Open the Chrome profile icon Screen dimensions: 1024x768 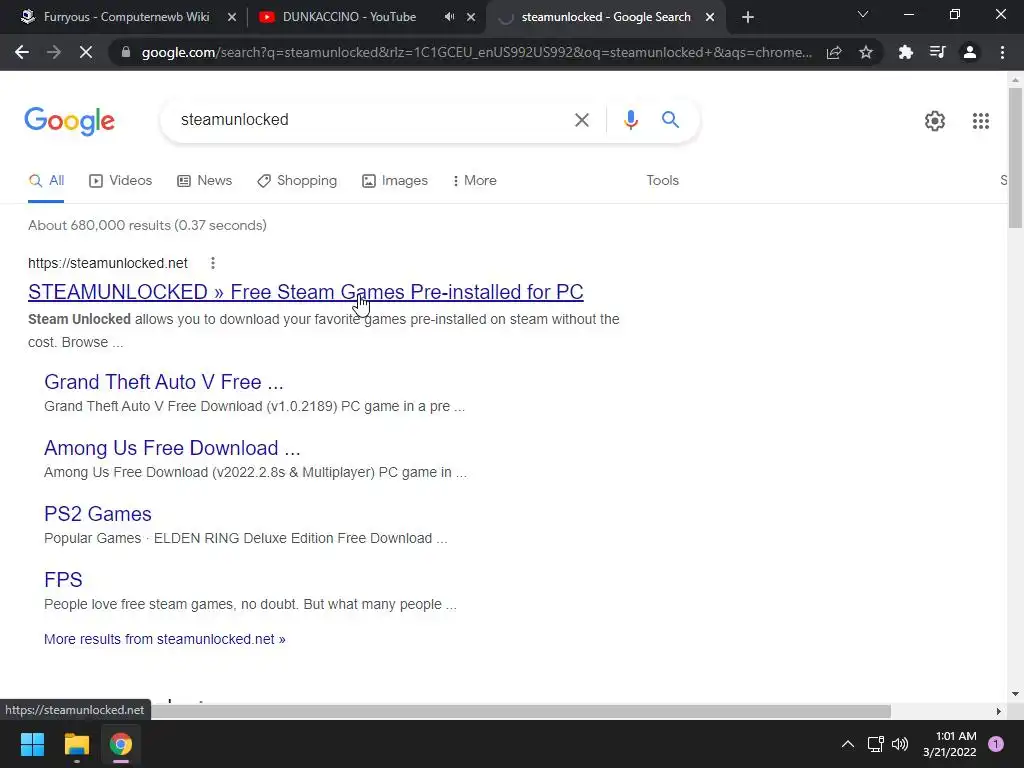970,52
